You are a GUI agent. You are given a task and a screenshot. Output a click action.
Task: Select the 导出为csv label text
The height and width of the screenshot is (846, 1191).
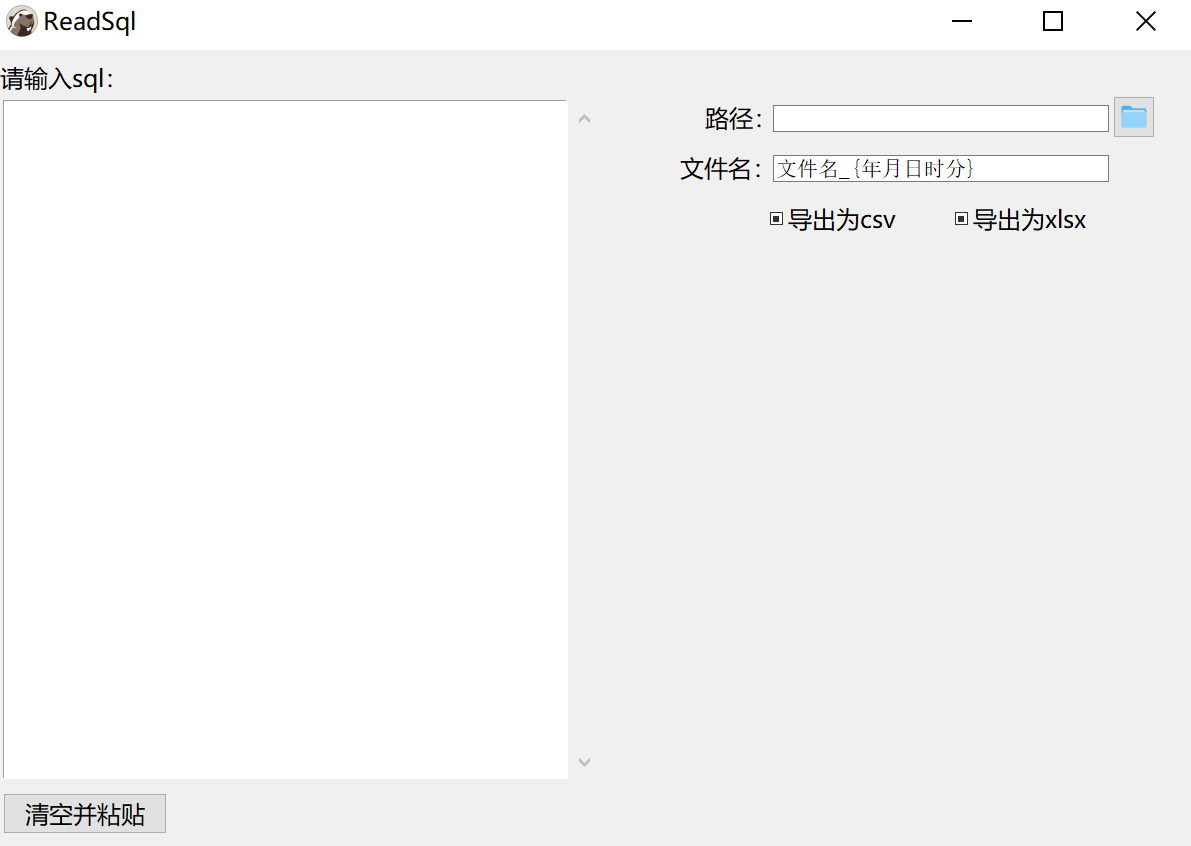840,219
